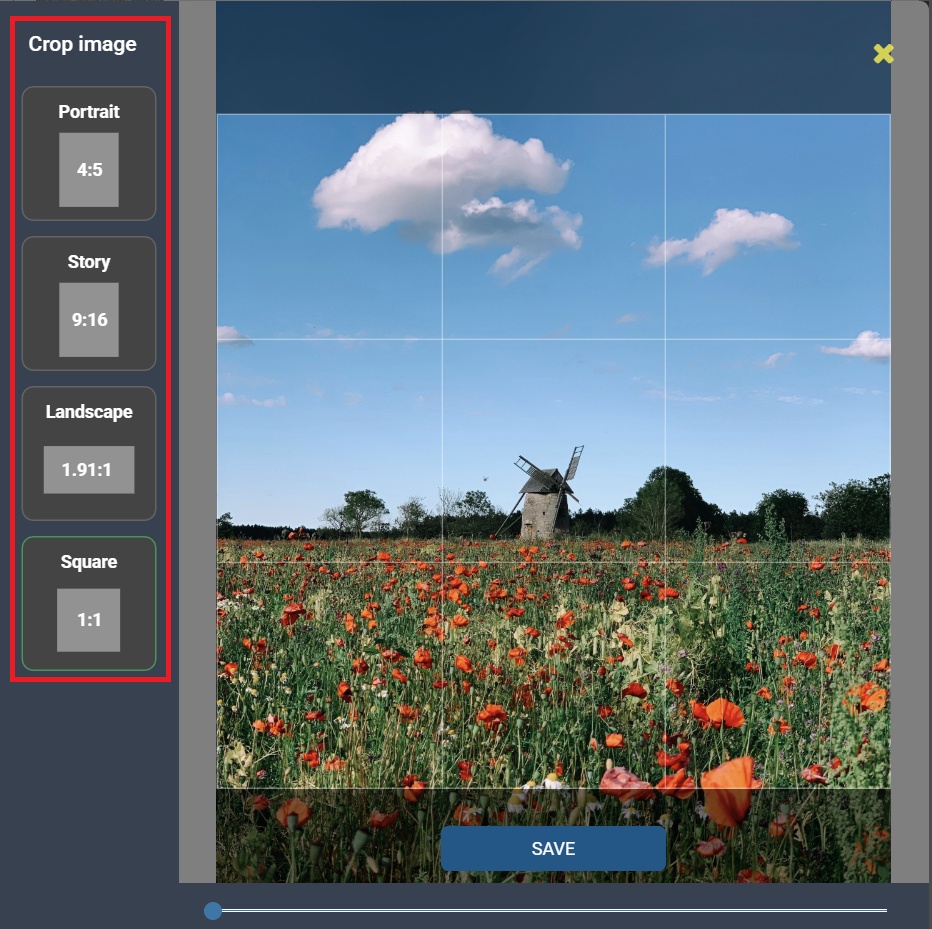Select the Square 1:1 crop option

pyautogui.click(x=89, y=603)
